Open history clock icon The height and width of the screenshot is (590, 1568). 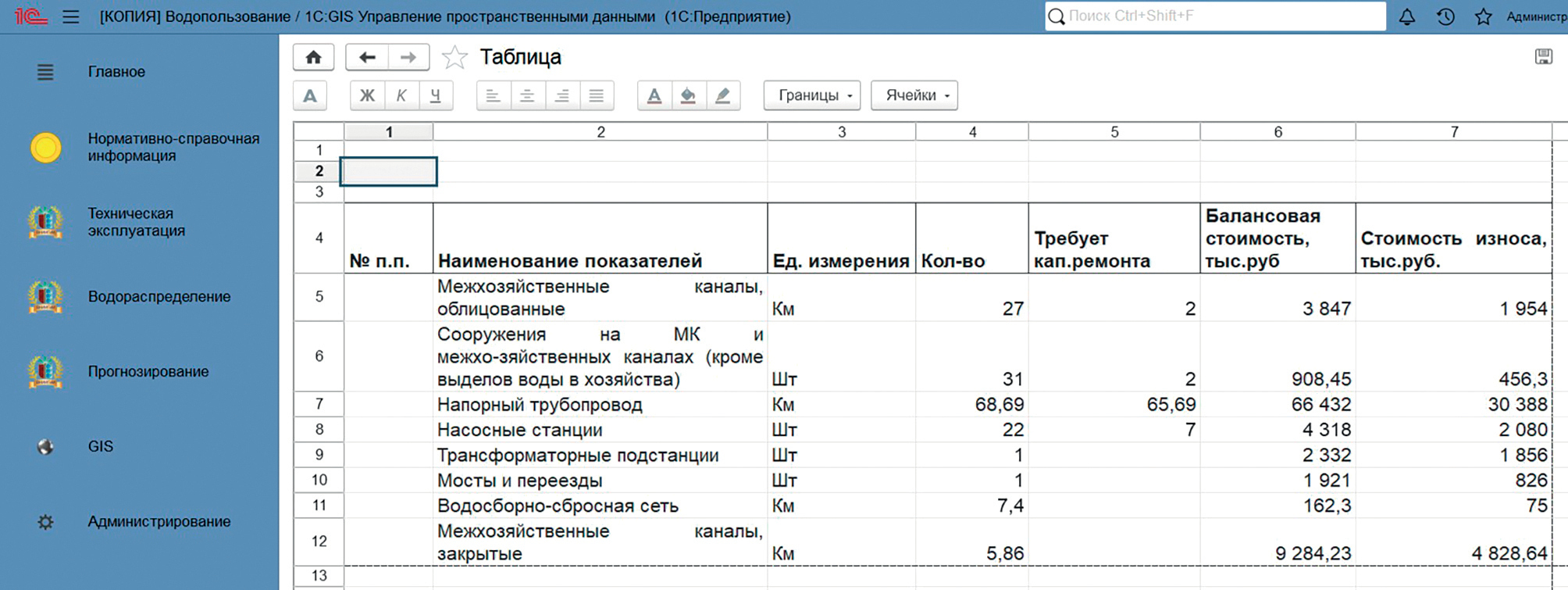pyautogui.click(x=1445, y=16)
